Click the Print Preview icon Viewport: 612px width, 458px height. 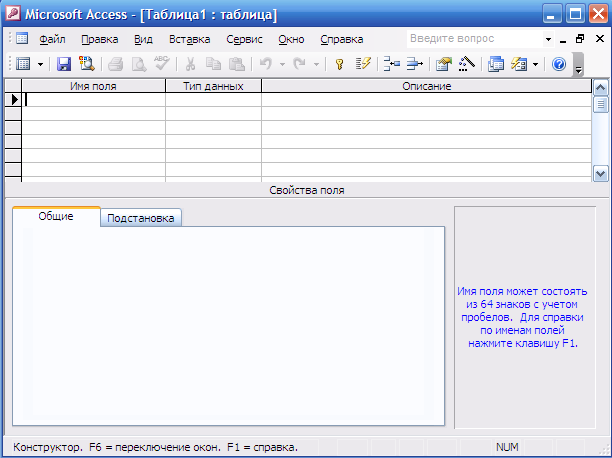139,64
